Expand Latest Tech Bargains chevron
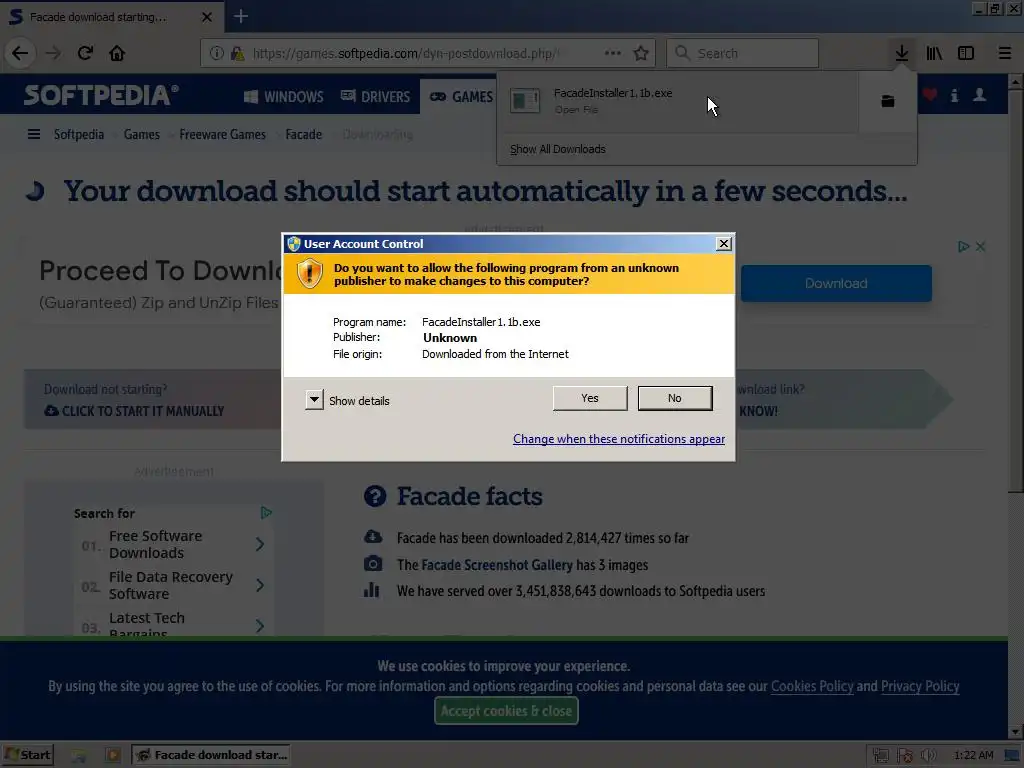Viewport: 1024px width, 768px height. point(260,626)
